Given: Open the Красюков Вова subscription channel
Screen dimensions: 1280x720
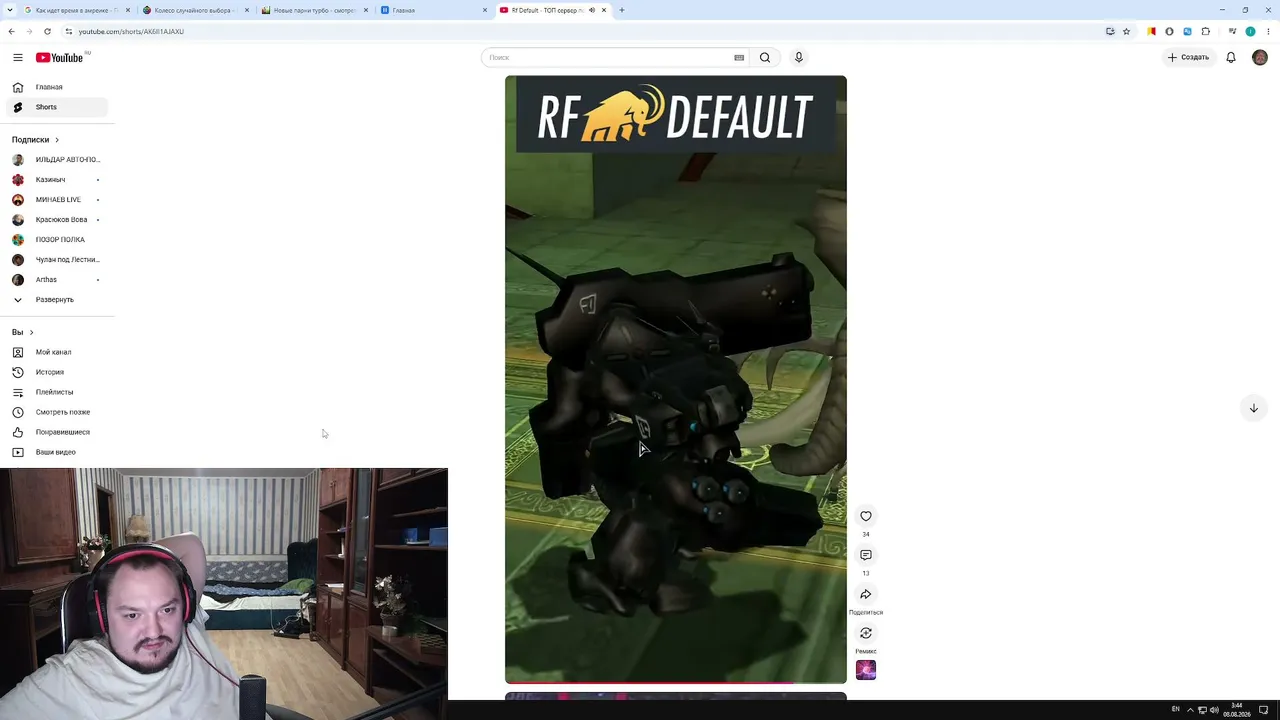Looking at the screenshot, I should pos(57,220).
